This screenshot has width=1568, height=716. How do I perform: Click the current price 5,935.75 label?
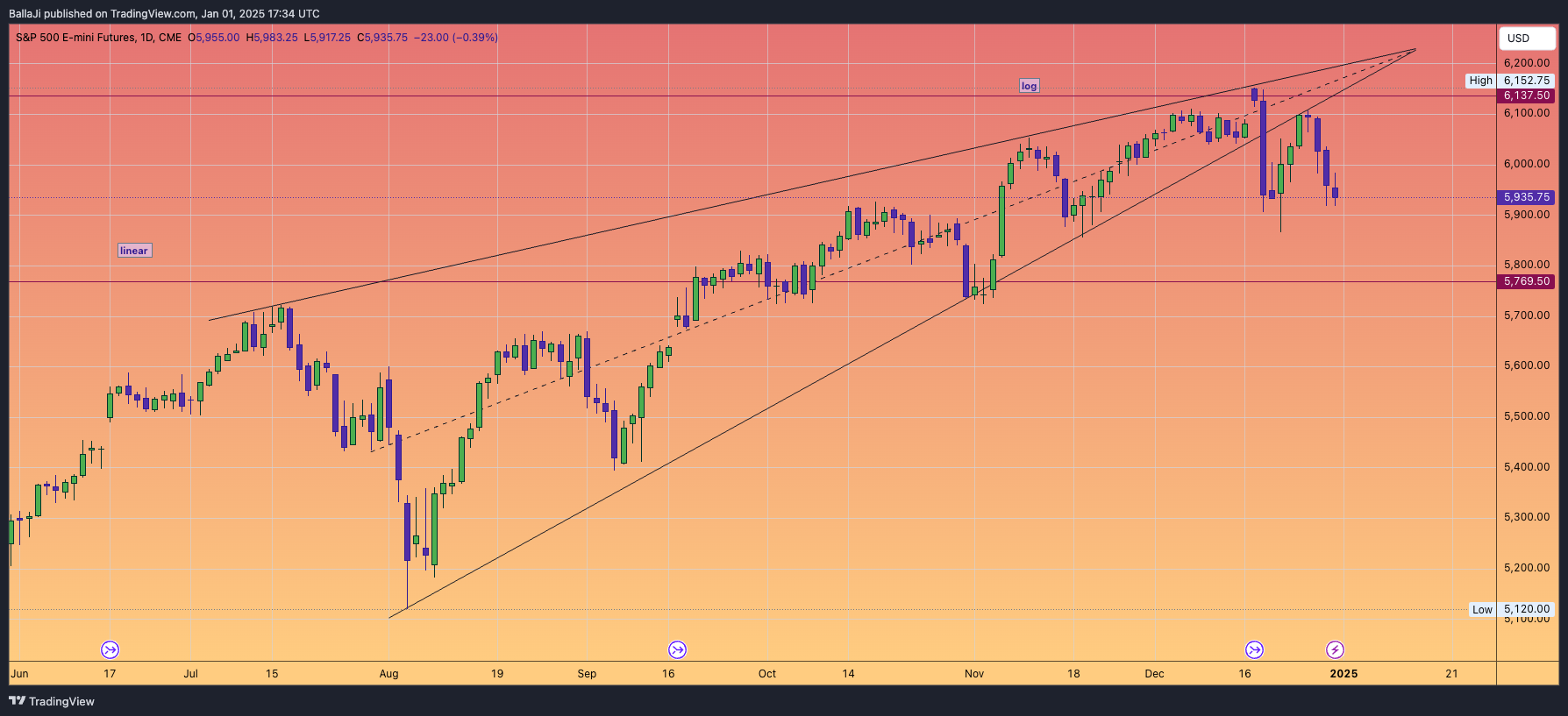click(1527, 197)
